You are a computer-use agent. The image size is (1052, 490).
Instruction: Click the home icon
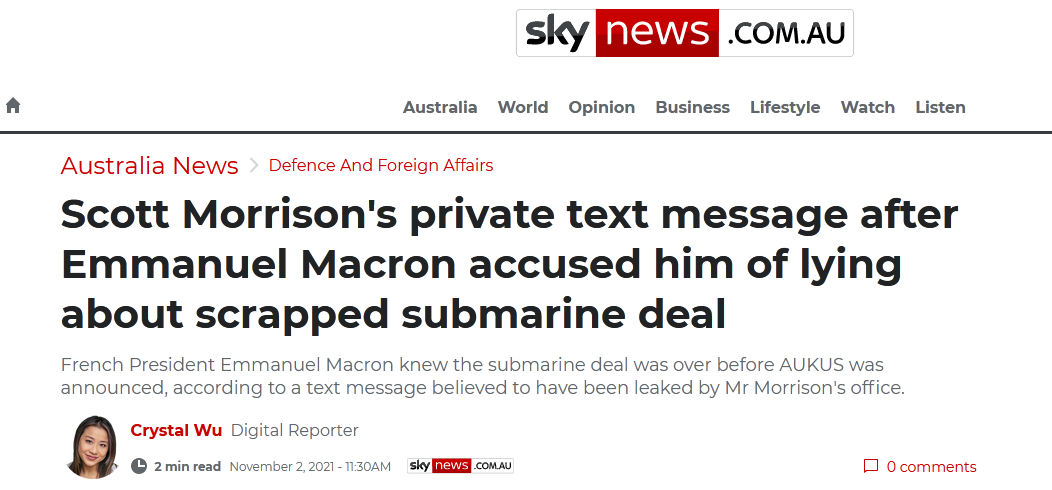tap(13, 106)
